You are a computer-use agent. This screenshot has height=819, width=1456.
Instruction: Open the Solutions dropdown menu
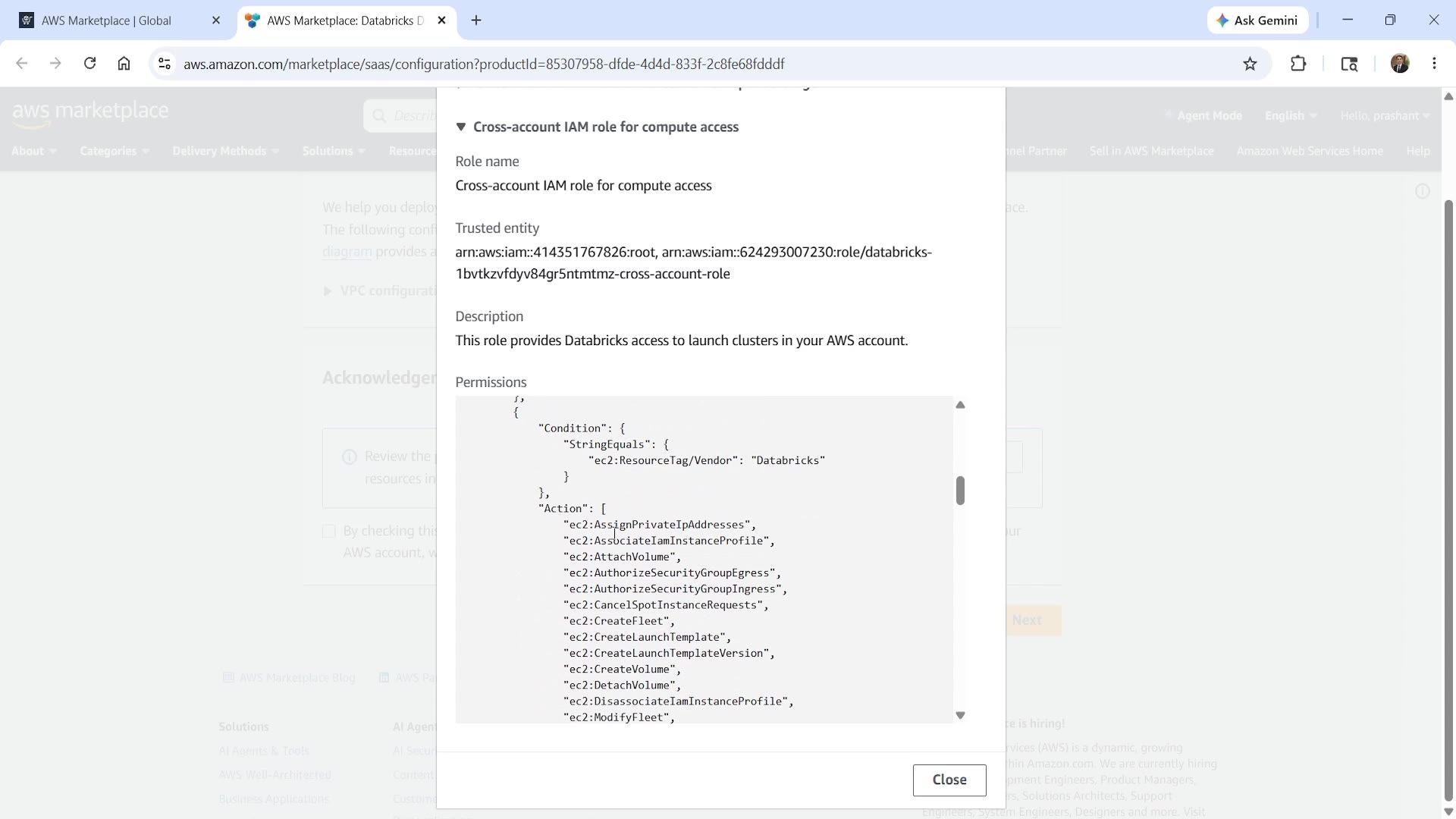point(334,151)
